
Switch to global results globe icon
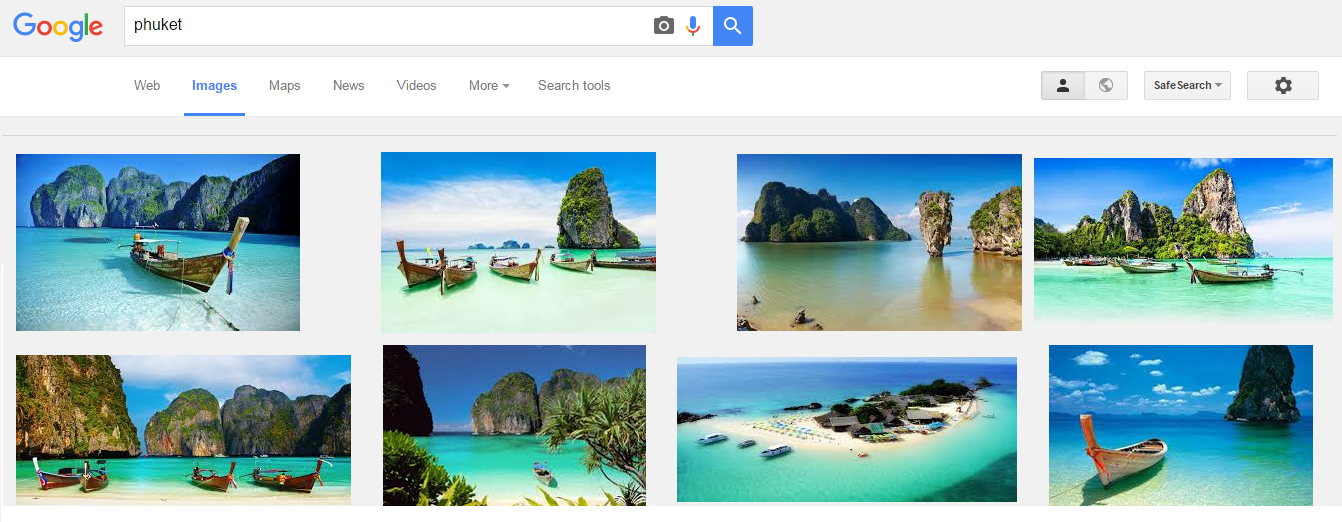(x=1106, y=86)
